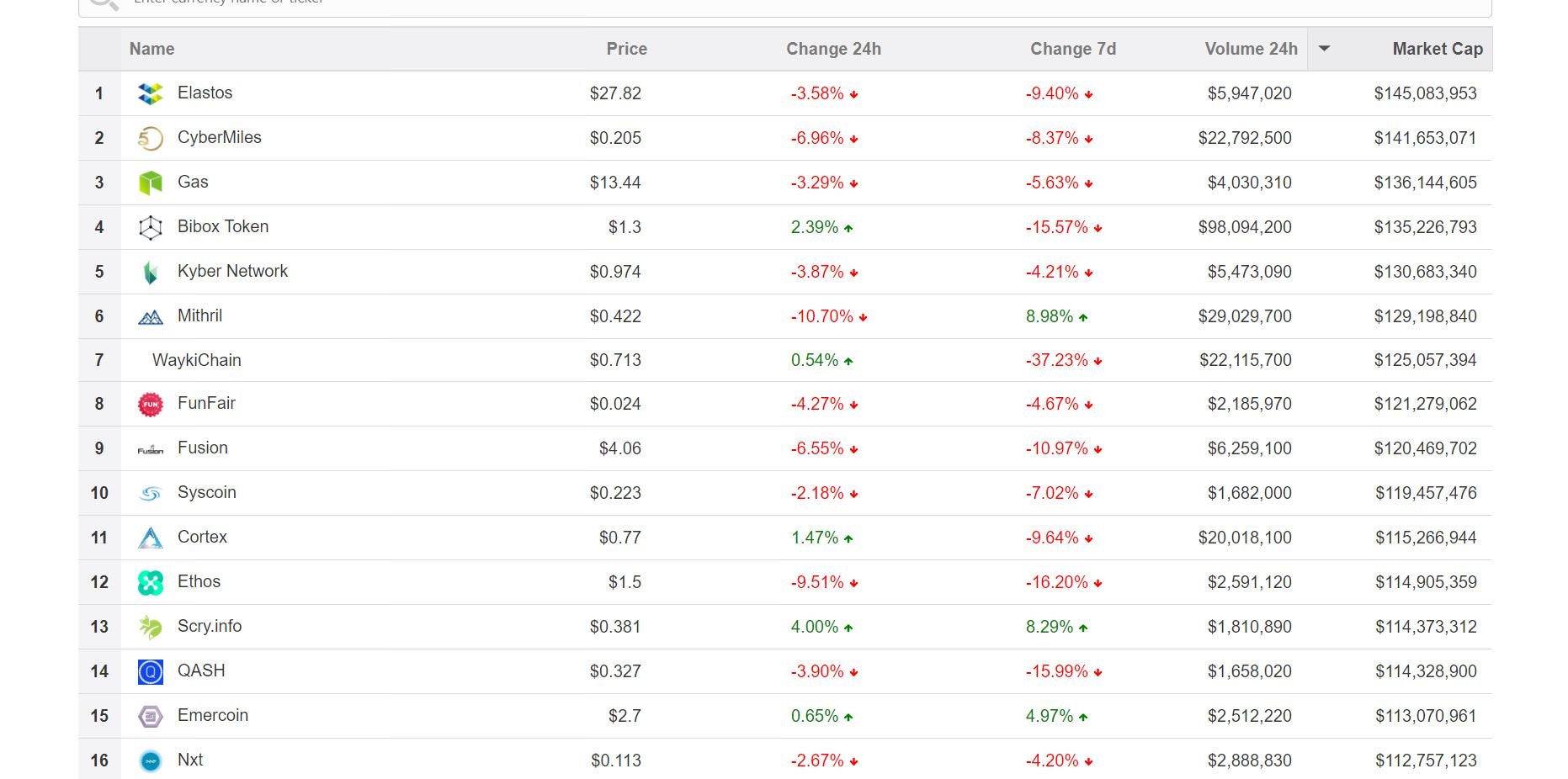
Task: Open the WaykiChain coin link
Action: 196,360
